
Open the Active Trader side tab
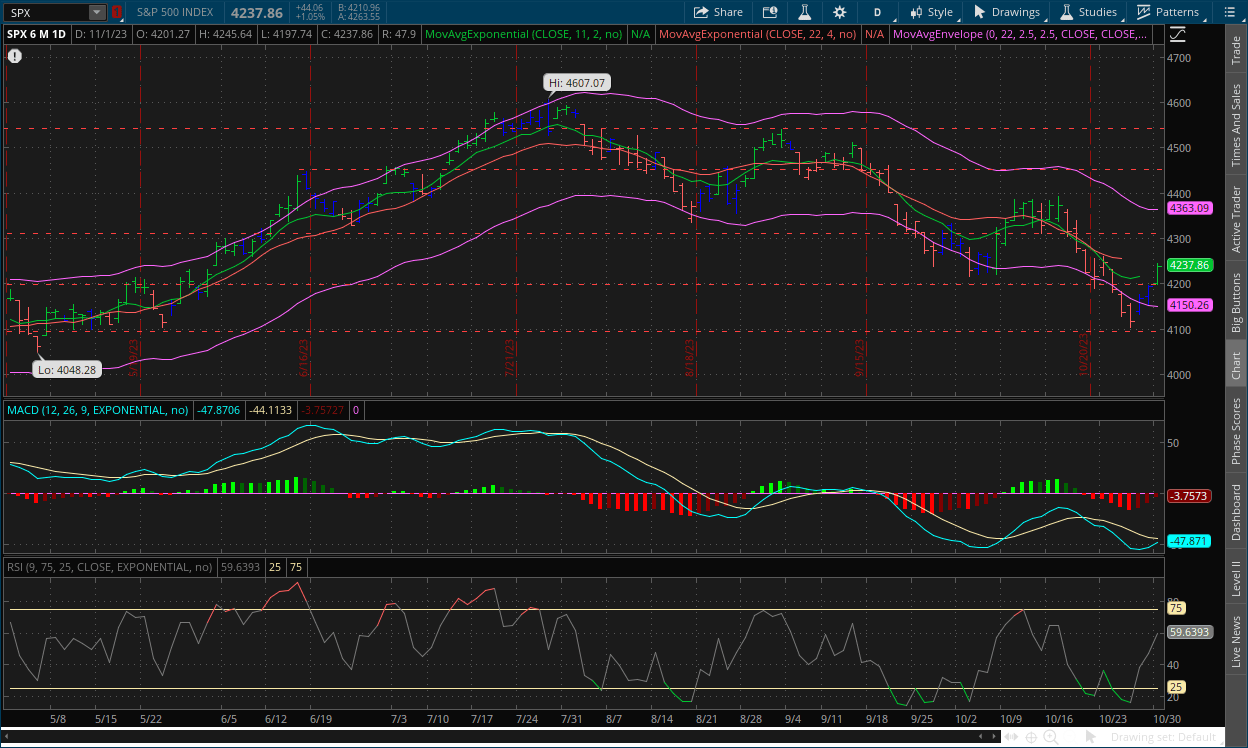(1236, 218)
